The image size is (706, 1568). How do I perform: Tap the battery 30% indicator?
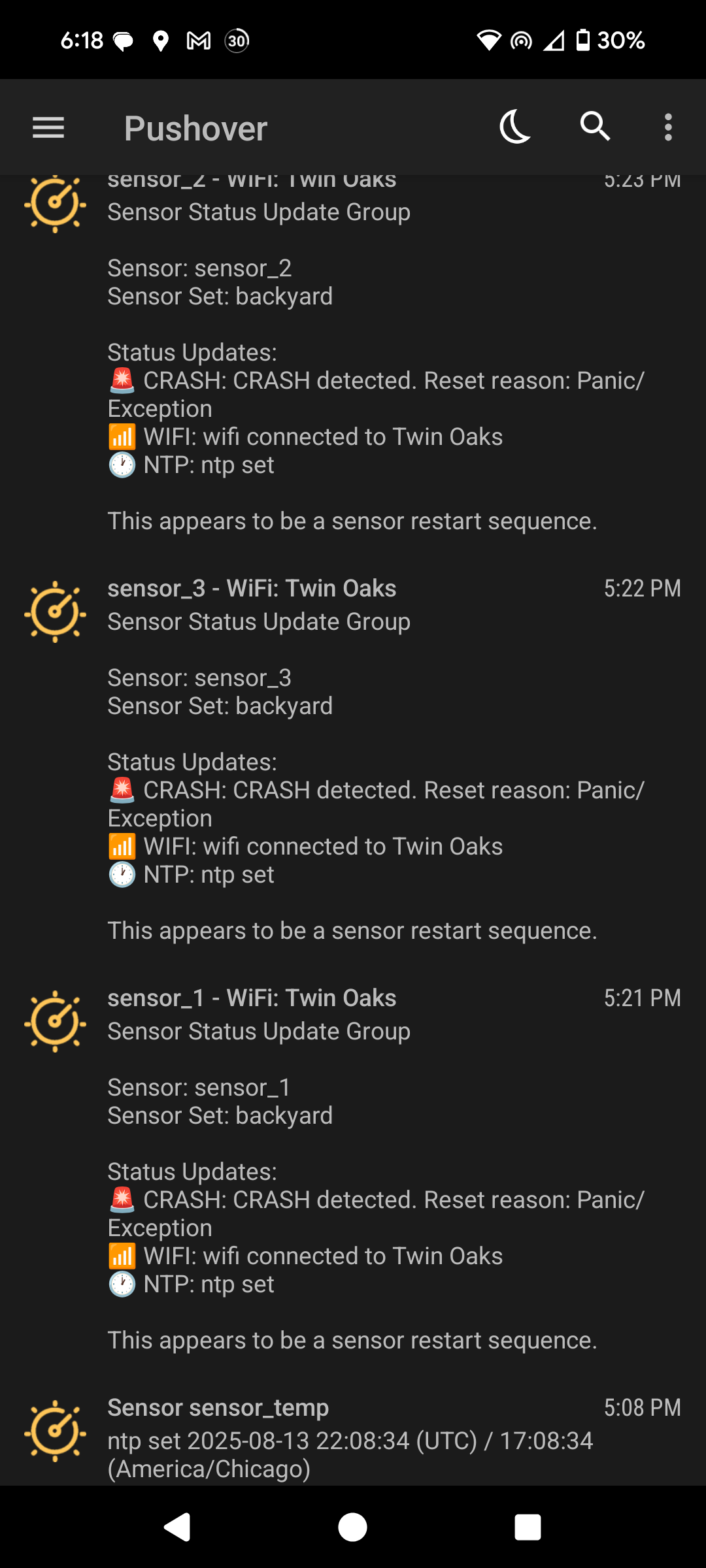click(x=611, y=41)
